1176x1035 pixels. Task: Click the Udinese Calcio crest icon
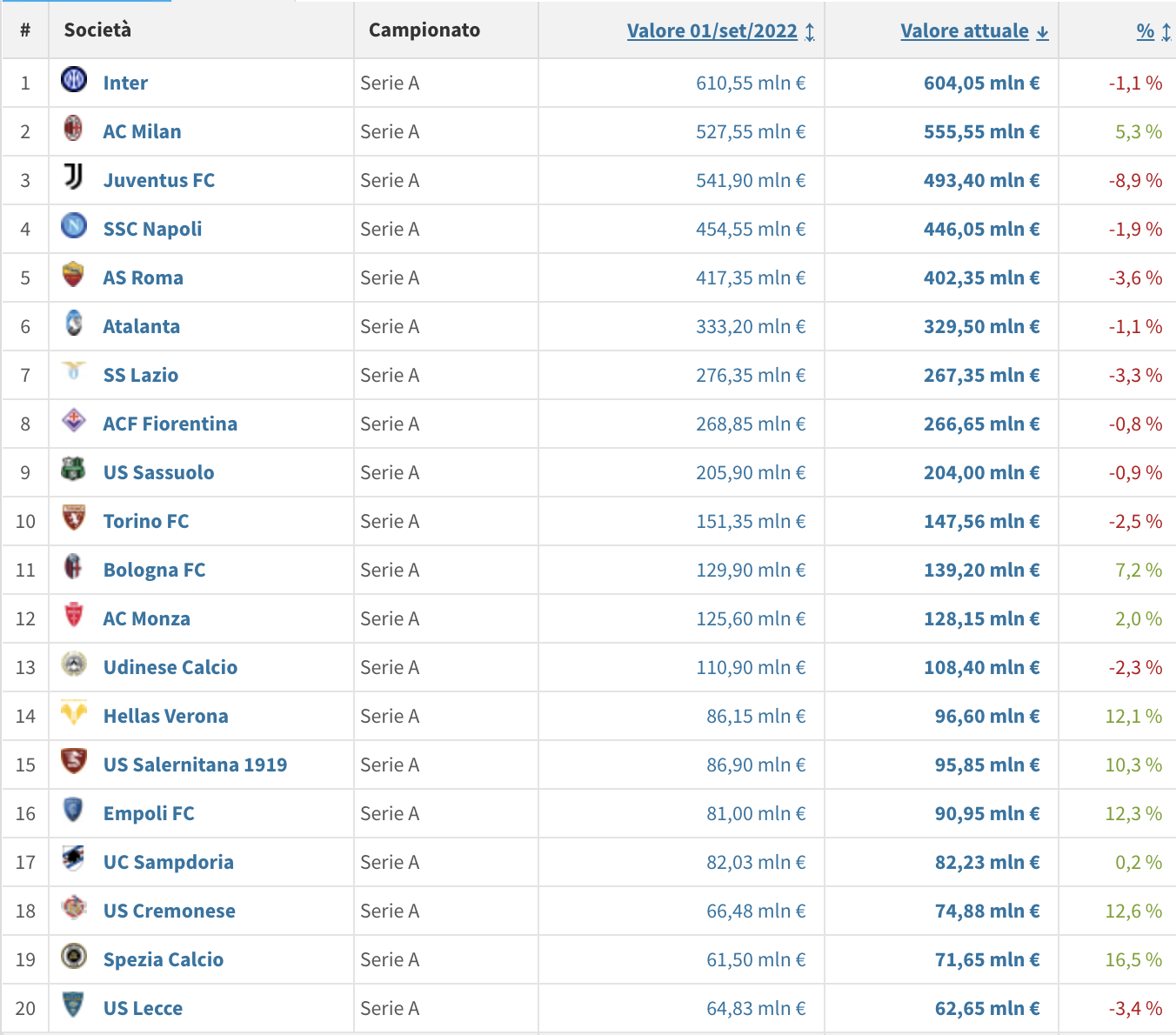[x=74, y=664]
